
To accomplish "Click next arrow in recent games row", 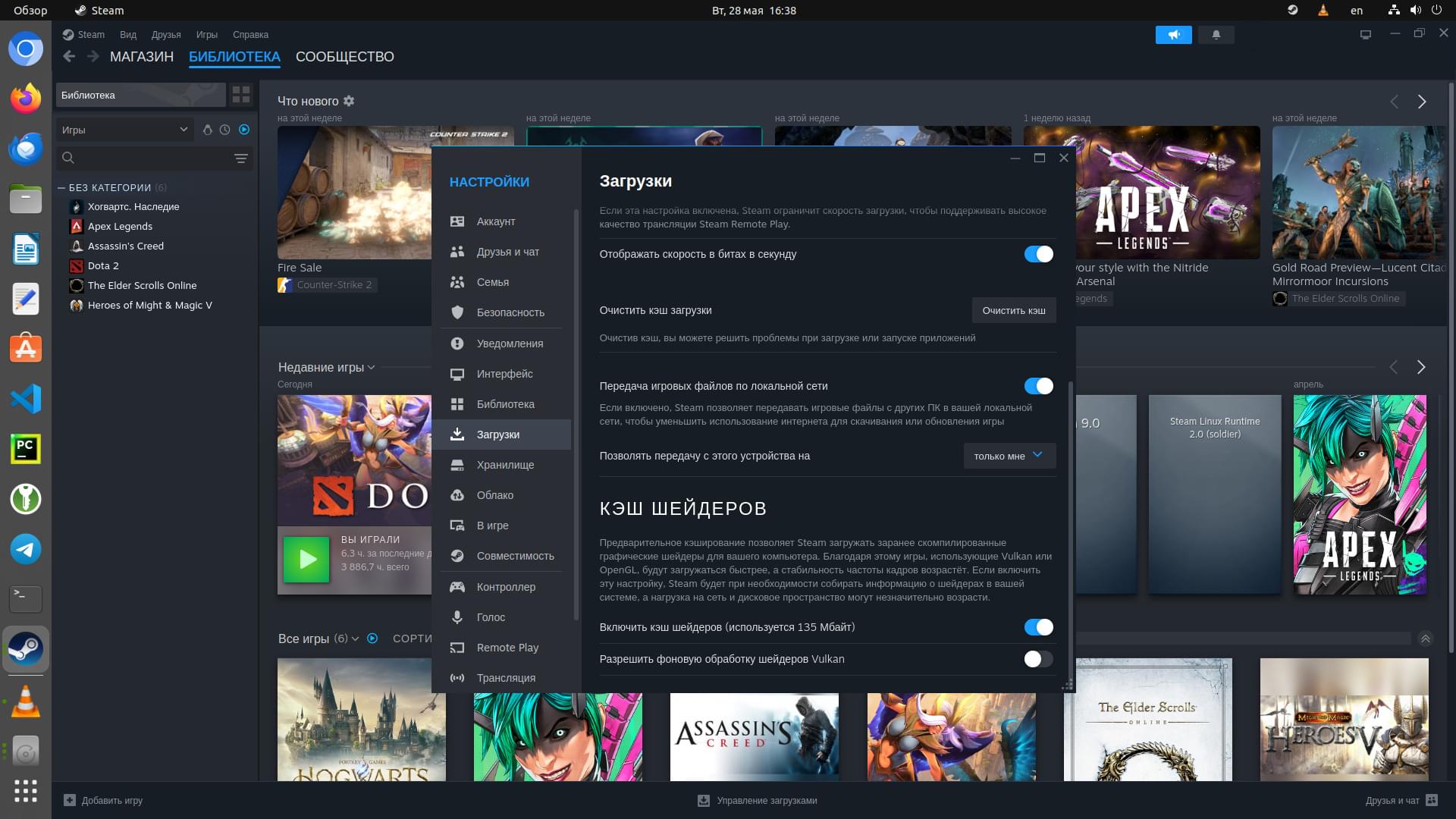I will (1421, 367).
